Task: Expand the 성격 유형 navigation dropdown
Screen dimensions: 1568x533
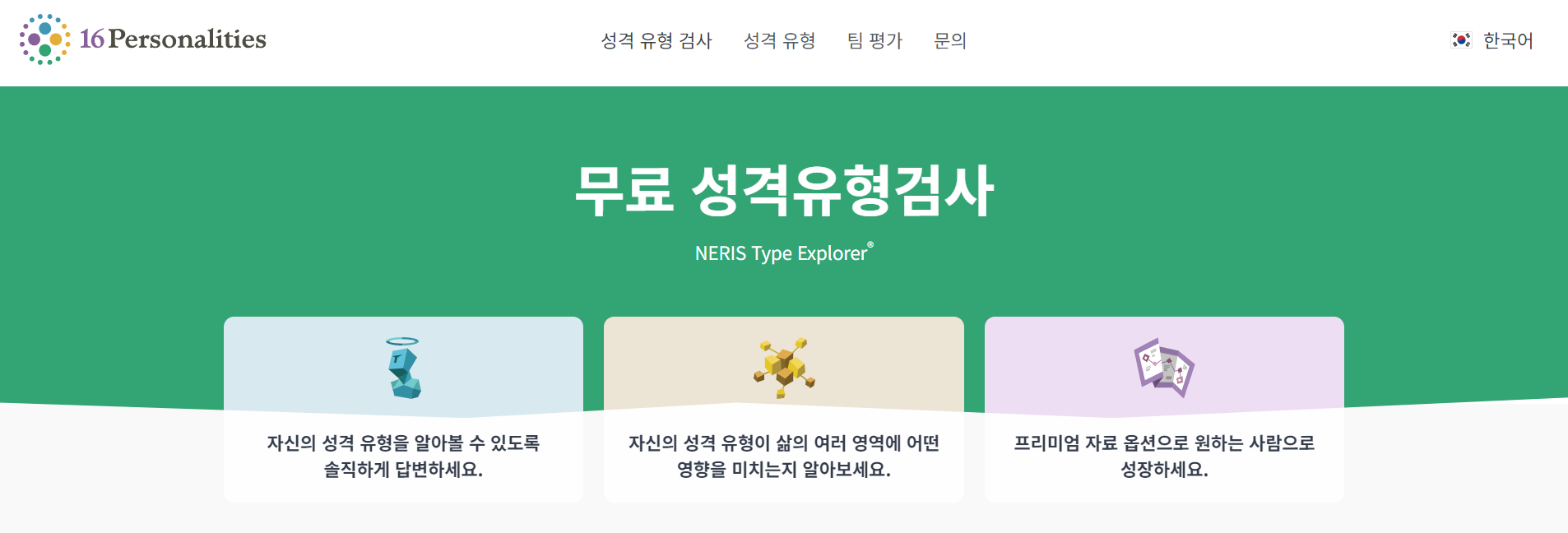Action: 778,41
